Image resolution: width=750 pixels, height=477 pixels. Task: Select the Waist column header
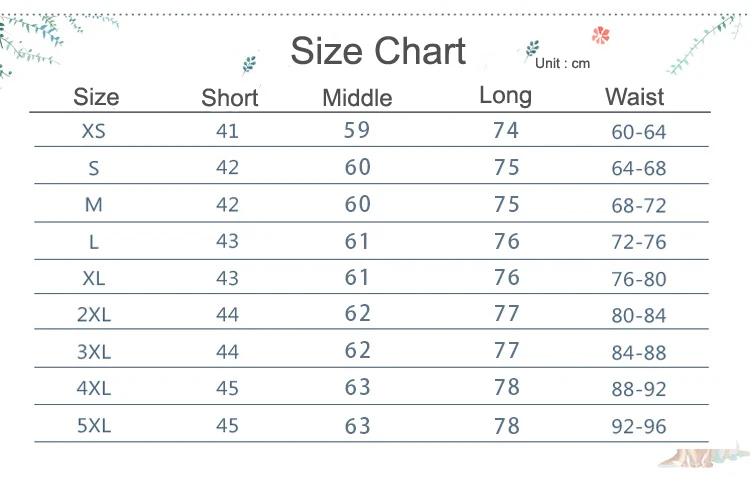(634, 97)
